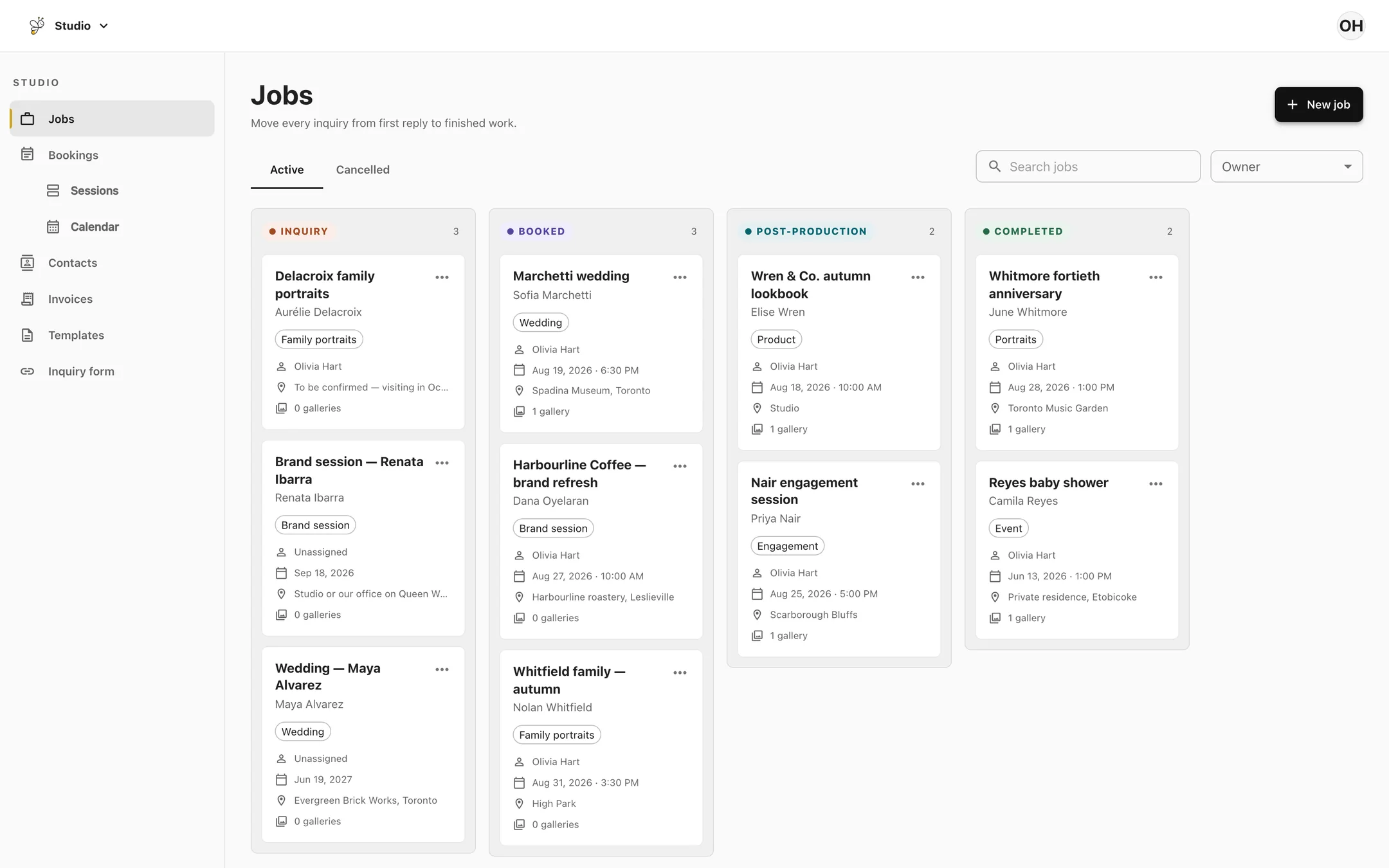Go to Sessions in the sidebar

pyautogui.click(x=112, y=191)
